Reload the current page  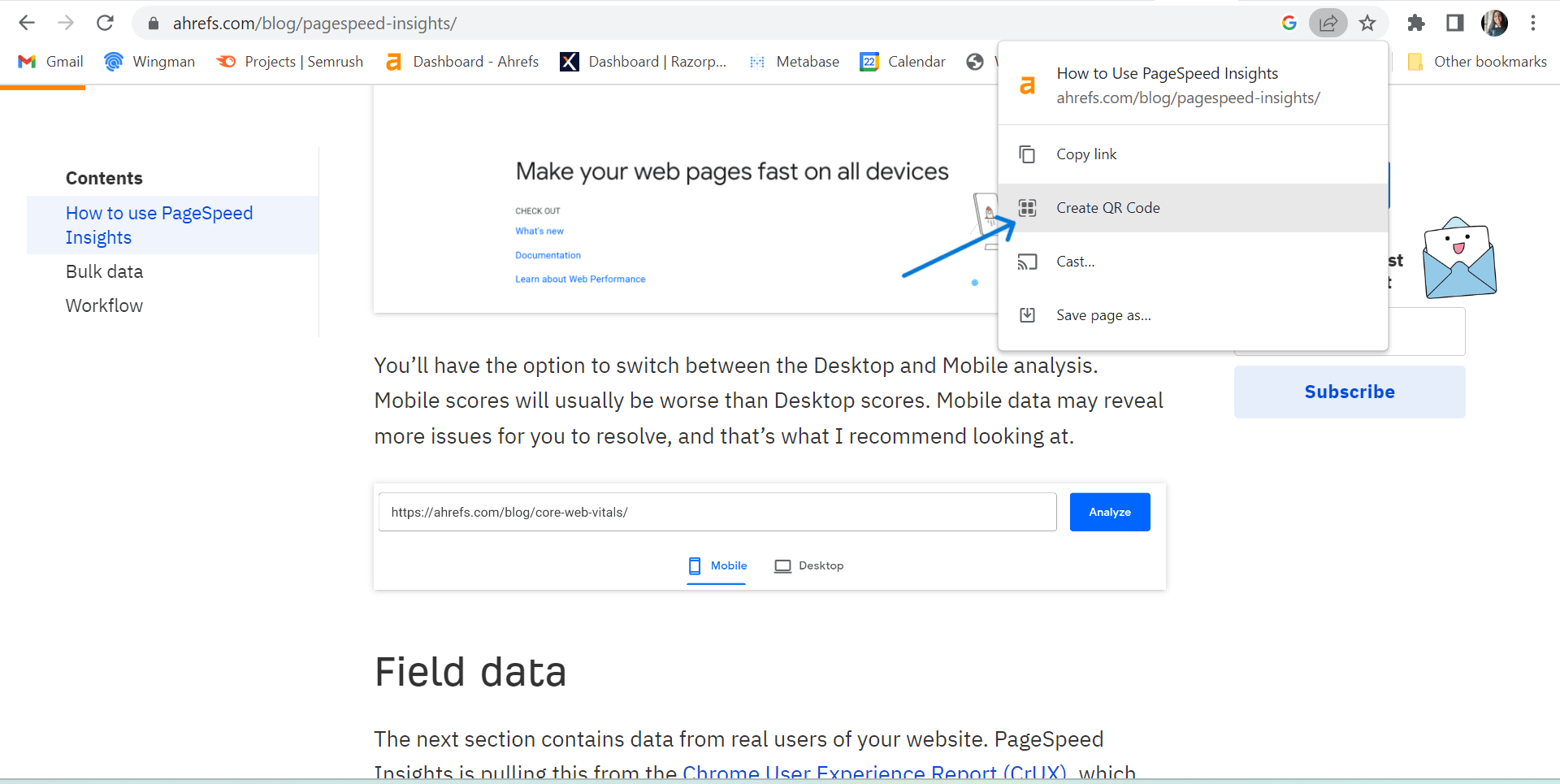pos(105,23)
